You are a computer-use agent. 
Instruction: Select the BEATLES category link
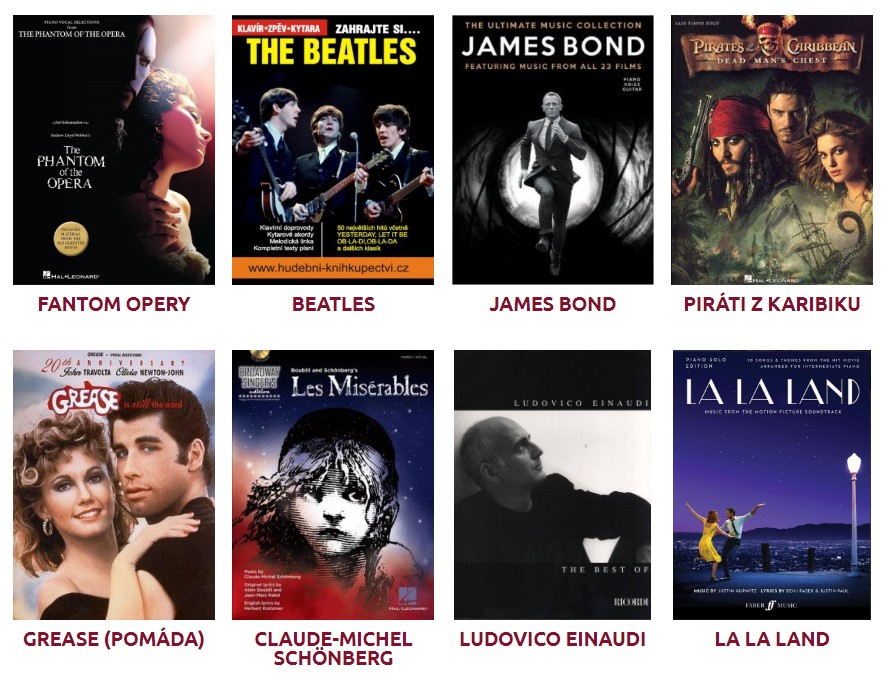pos(333,304)
